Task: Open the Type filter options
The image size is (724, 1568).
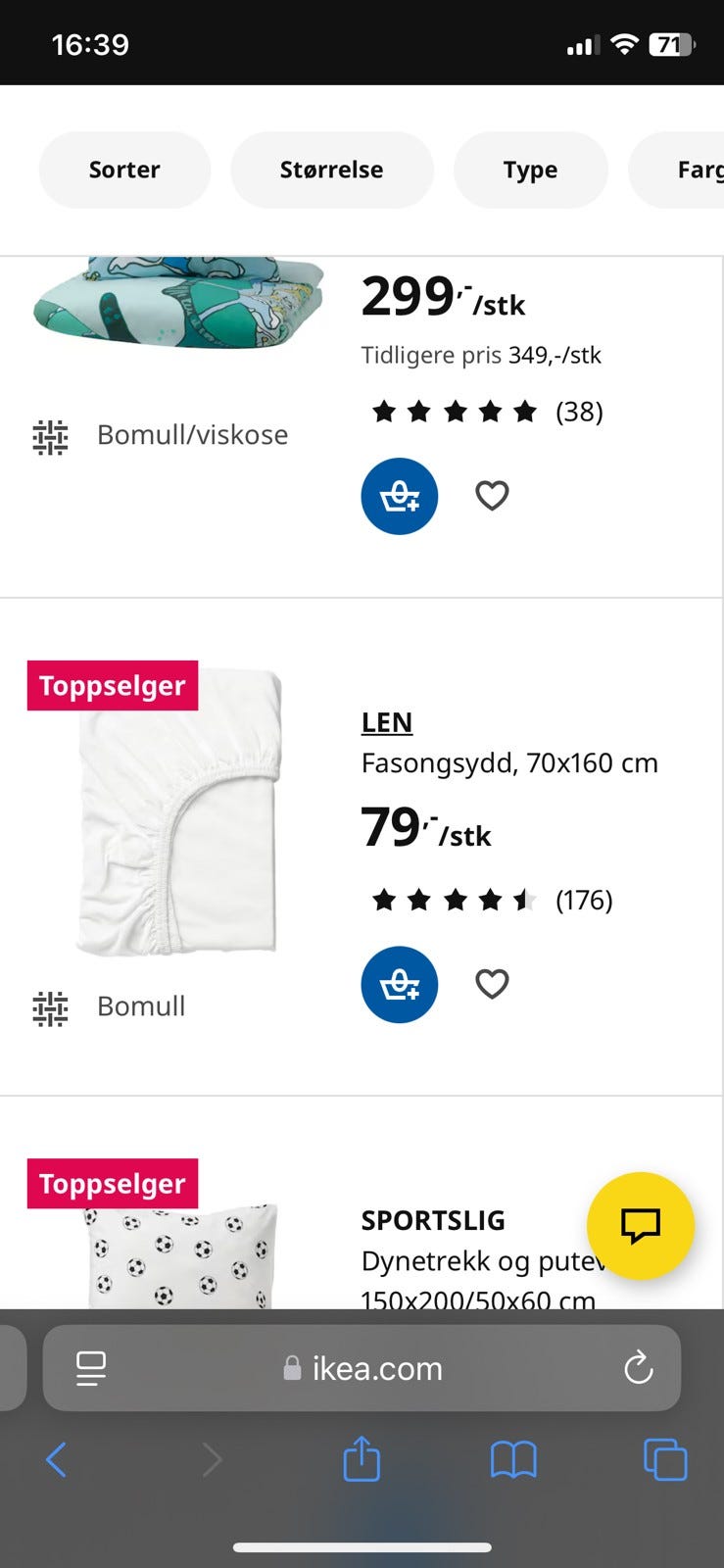Action: [530, 170]
